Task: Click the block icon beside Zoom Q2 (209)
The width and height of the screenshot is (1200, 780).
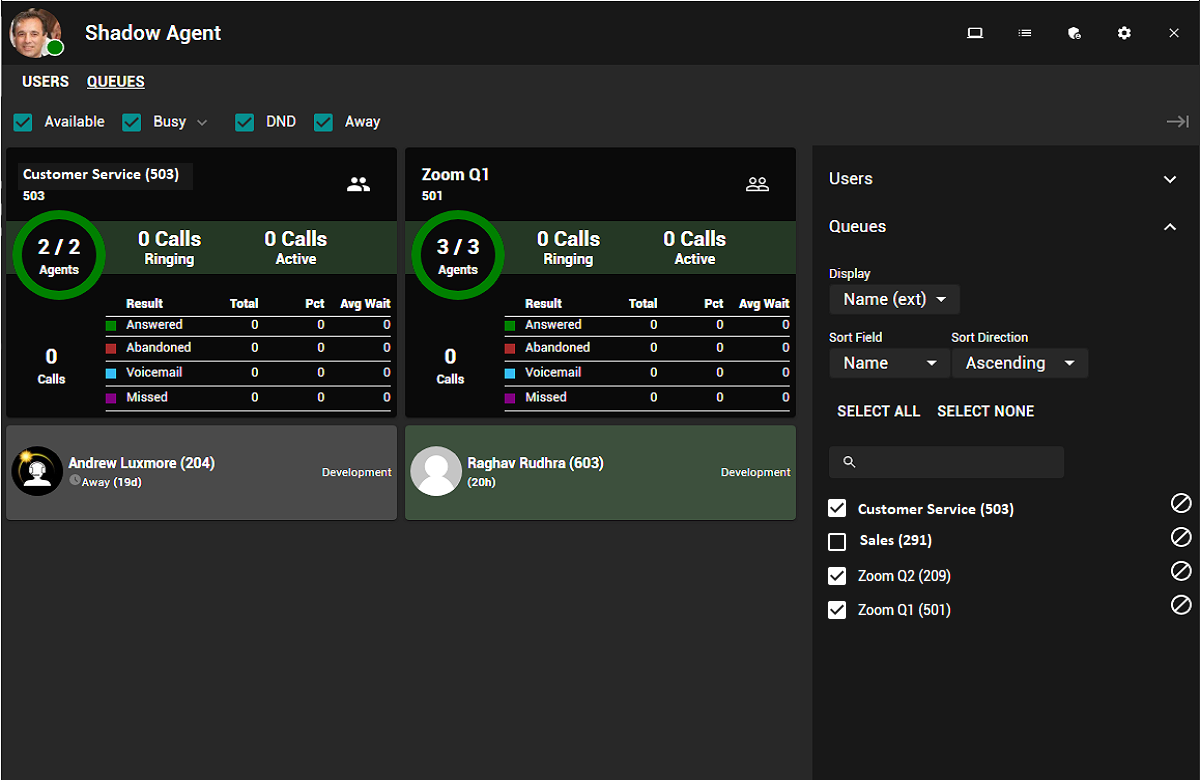Action: pyautogui.click(x=1181, y=572)
